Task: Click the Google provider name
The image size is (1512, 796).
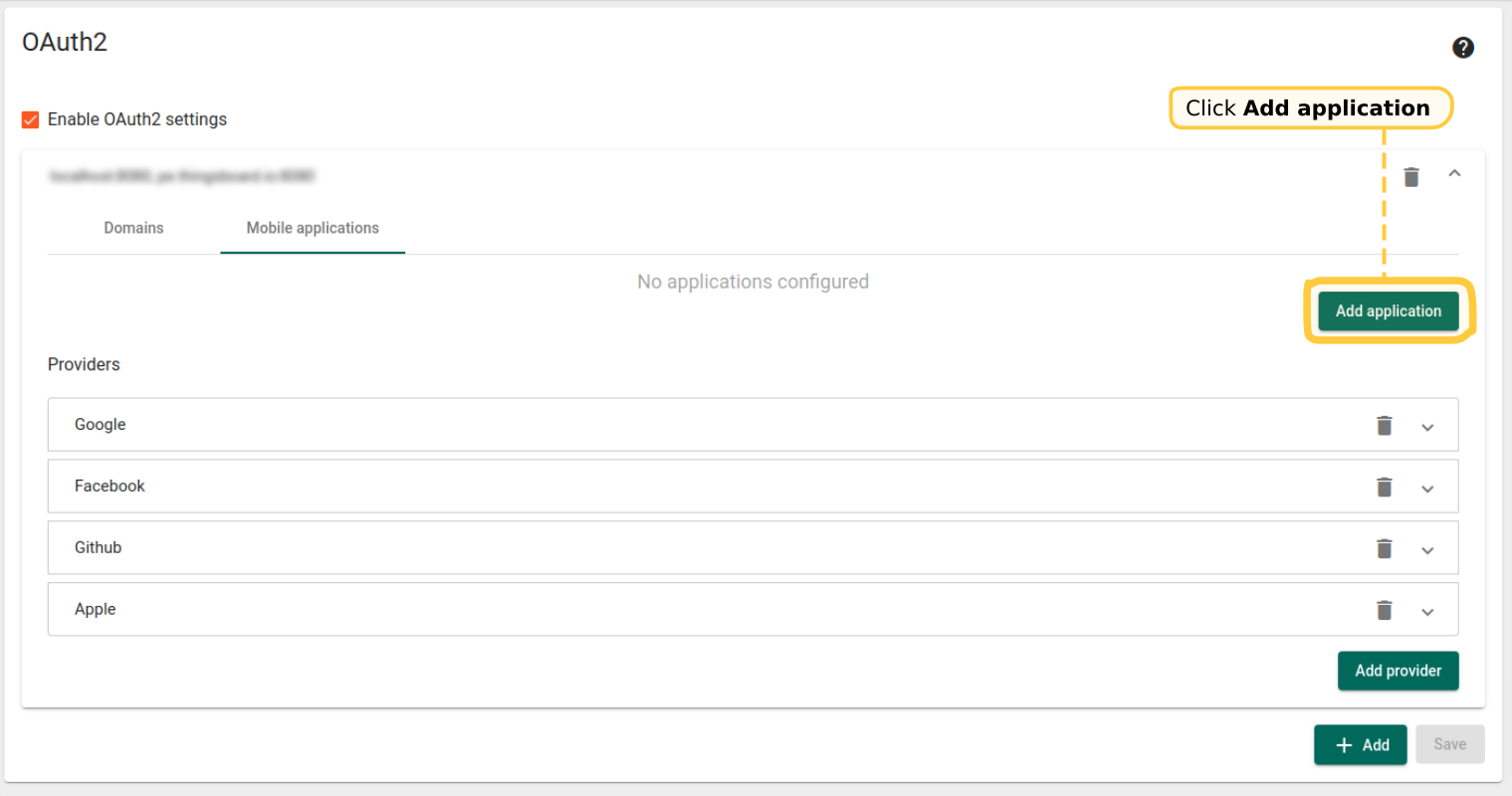Action: [101, 425]
